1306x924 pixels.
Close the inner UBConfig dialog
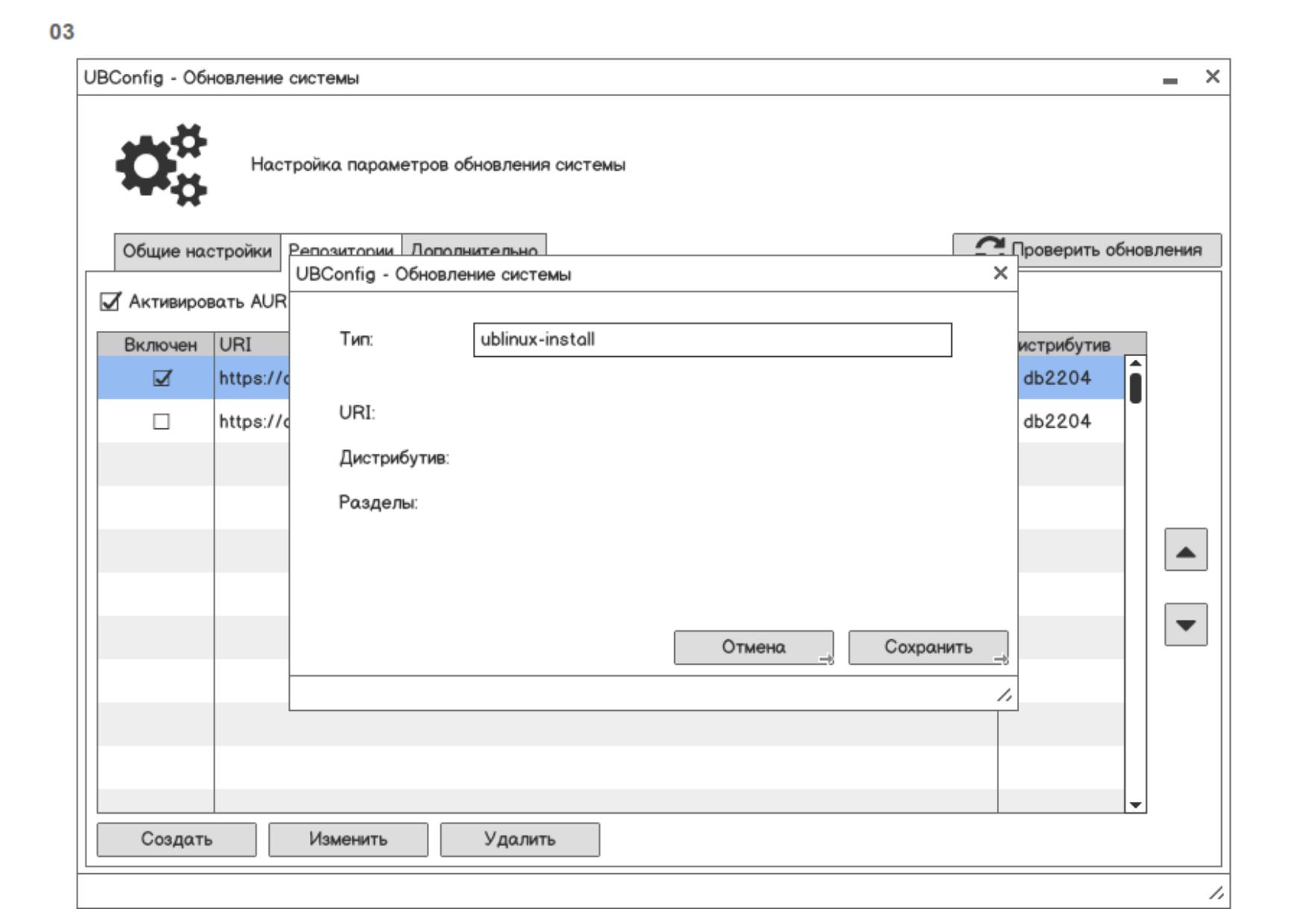pos(1000,273)
